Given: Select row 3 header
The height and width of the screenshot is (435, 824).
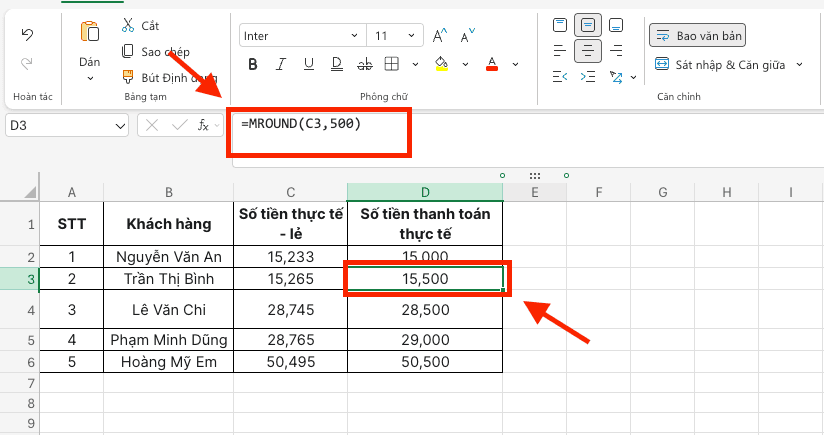Looking at the screenshot, I should [19, 278].
